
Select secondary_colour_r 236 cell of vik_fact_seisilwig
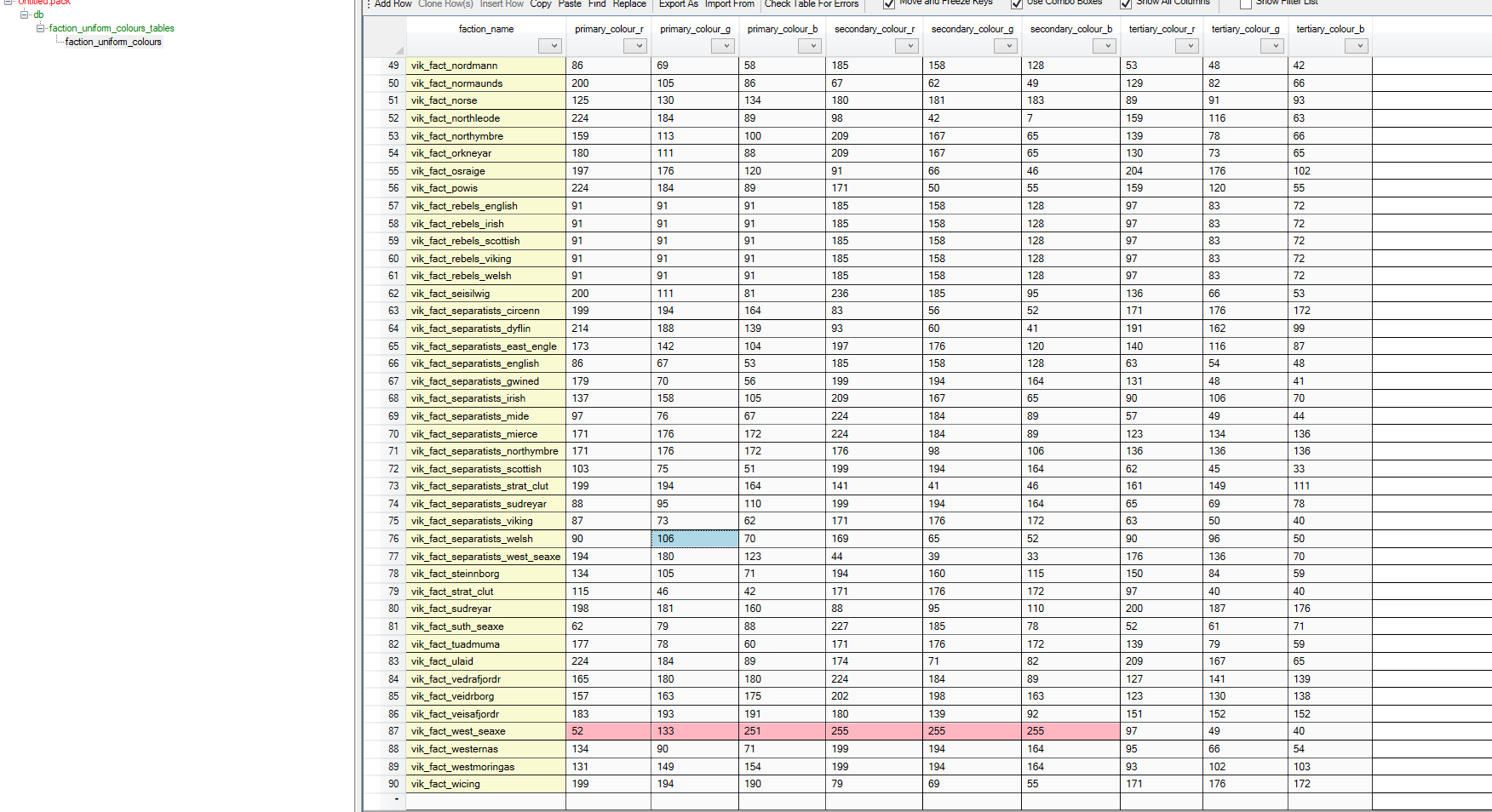click(x=874, y=294)
